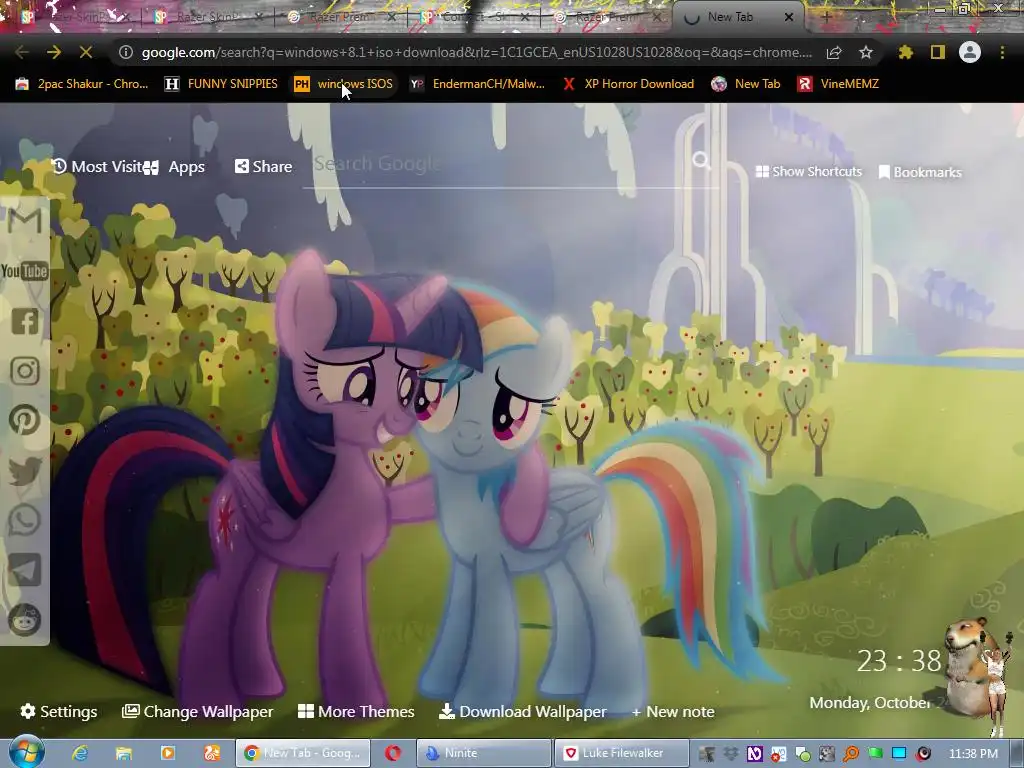
Task: Click the Share button
Action: click(x=263, y=167)
